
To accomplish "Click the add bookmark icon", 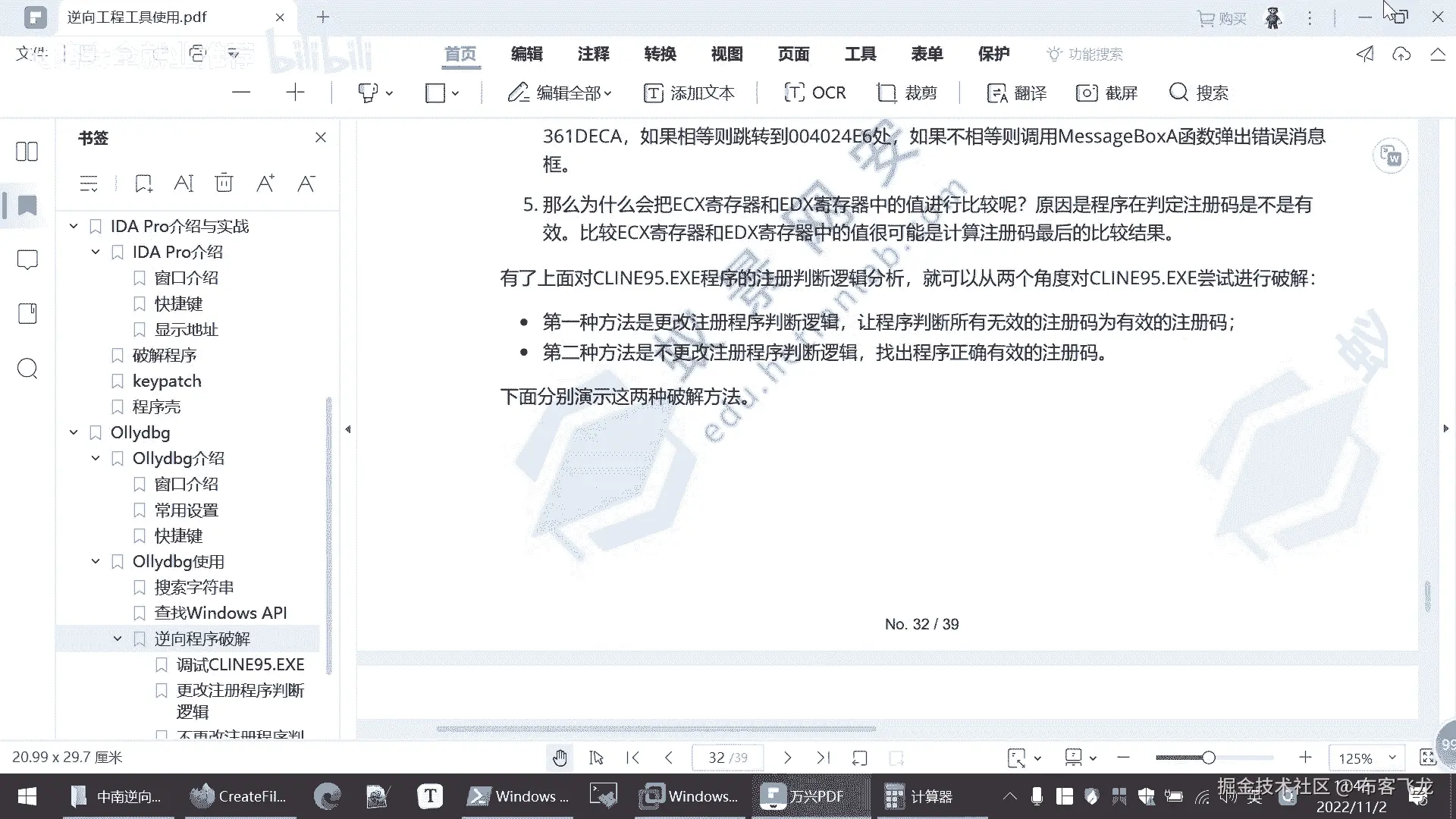I will coord(143,184).
